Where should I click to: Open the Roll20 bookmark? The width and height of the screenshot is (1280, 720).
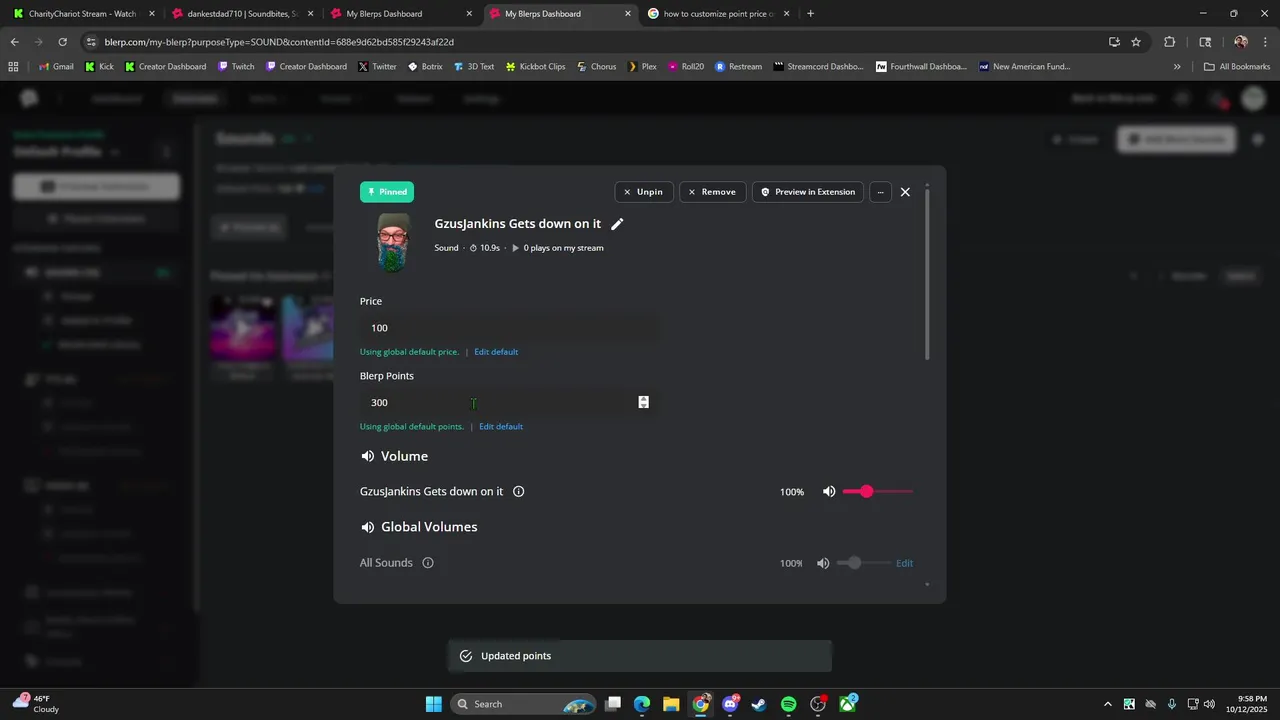click(686, 67)
